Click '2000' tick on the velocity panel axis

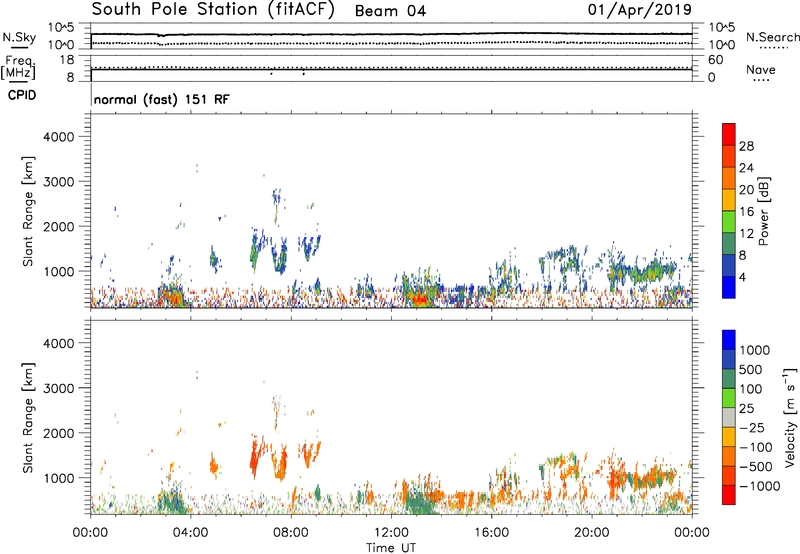[x=59, y=433]
